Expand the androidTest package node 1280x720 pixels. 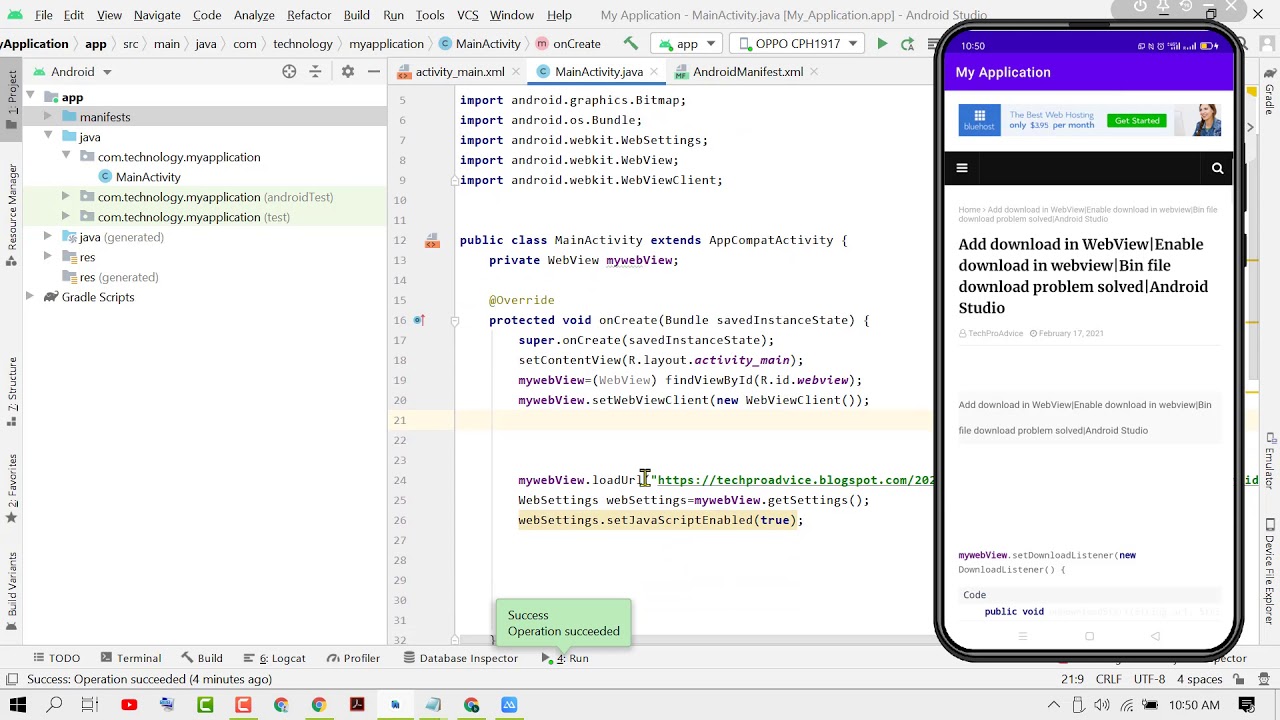pos(66,197)
